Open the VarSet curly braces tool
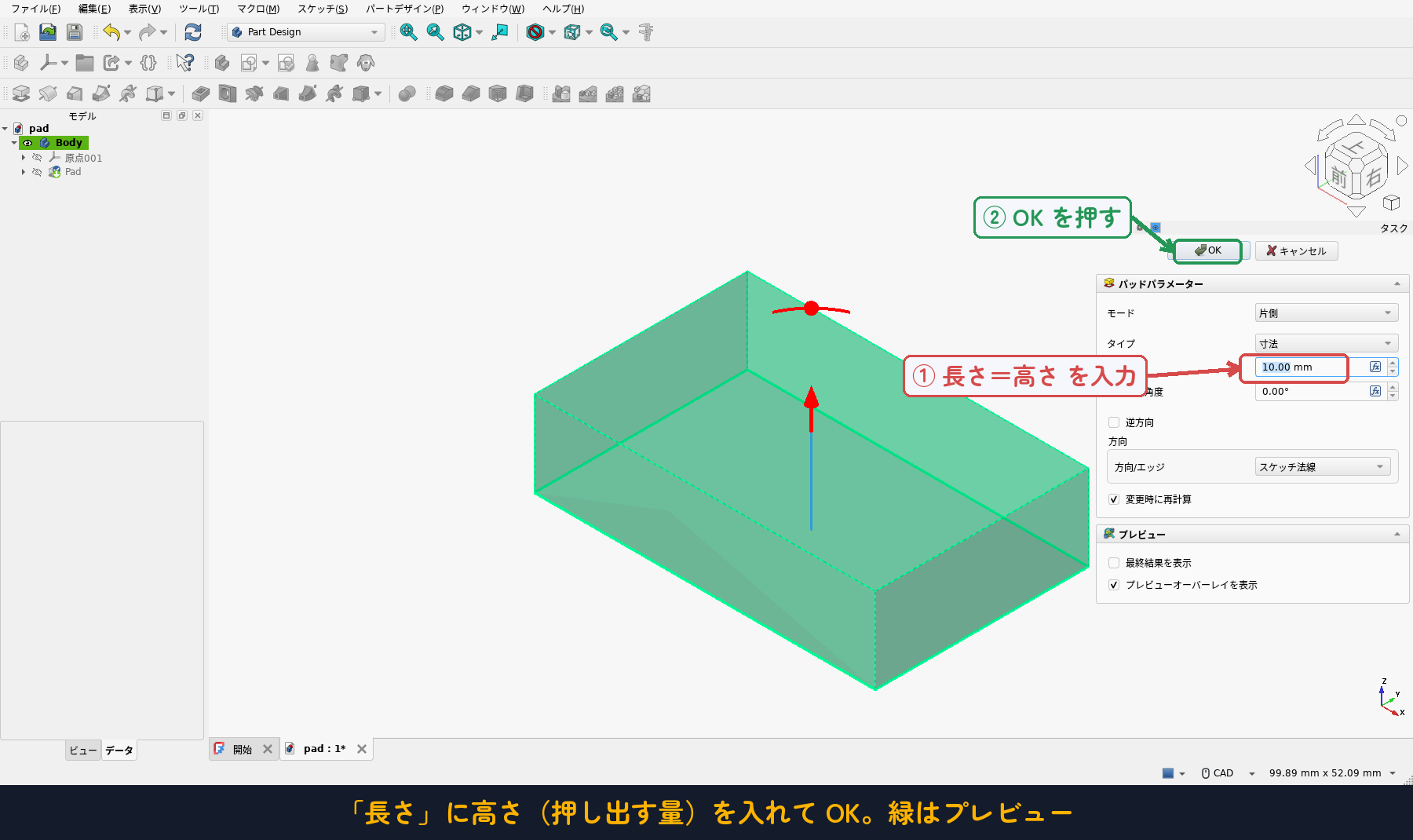 [x=148, y=63]
